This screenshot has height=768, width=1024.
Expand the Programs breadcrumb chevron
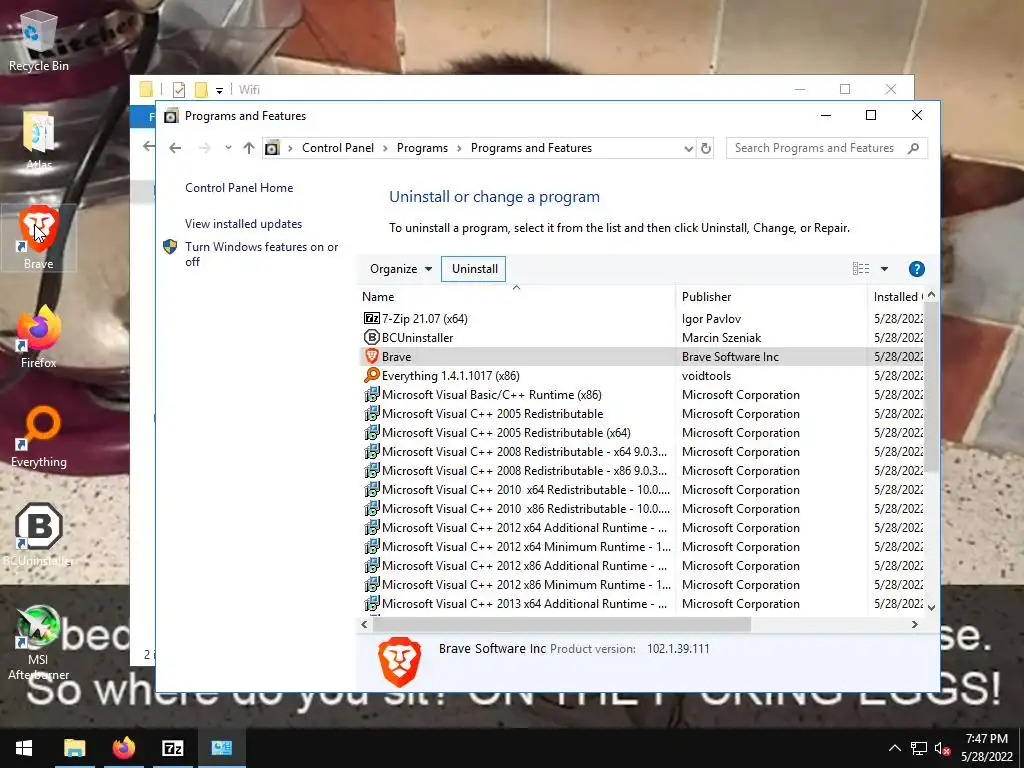(459, 148)
